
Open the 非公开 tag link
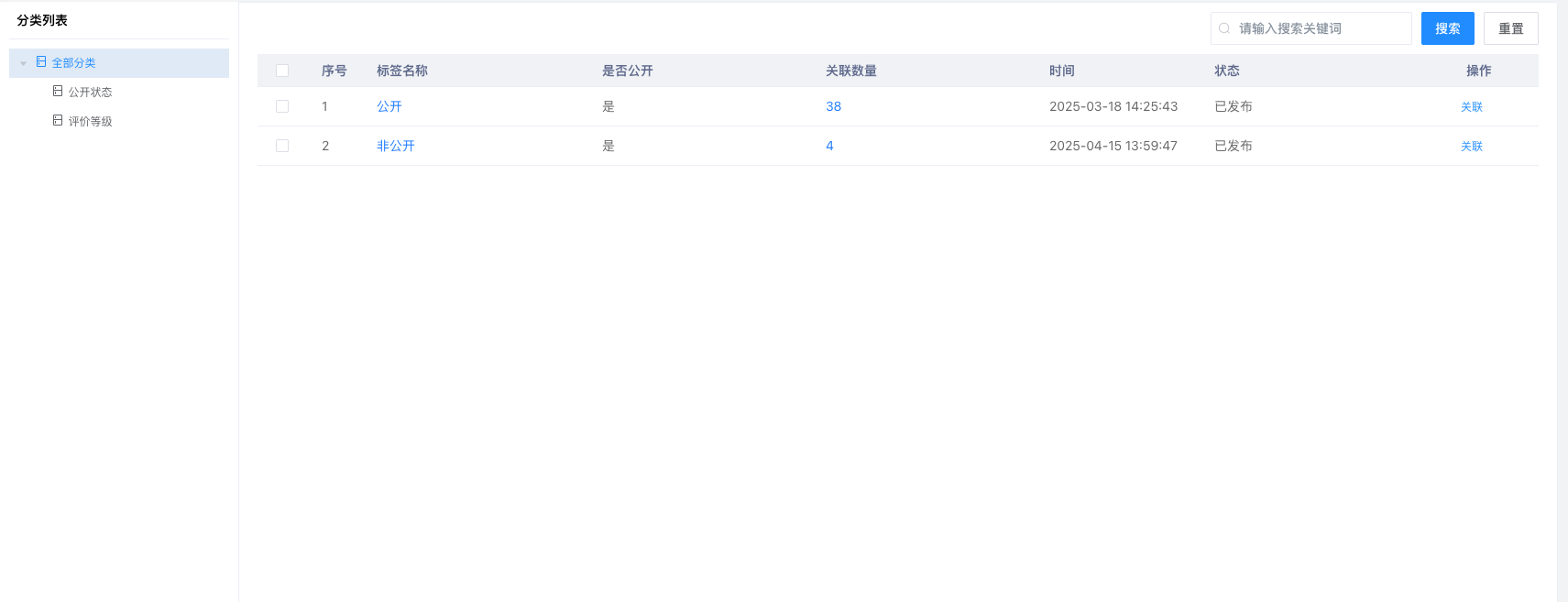396,146
